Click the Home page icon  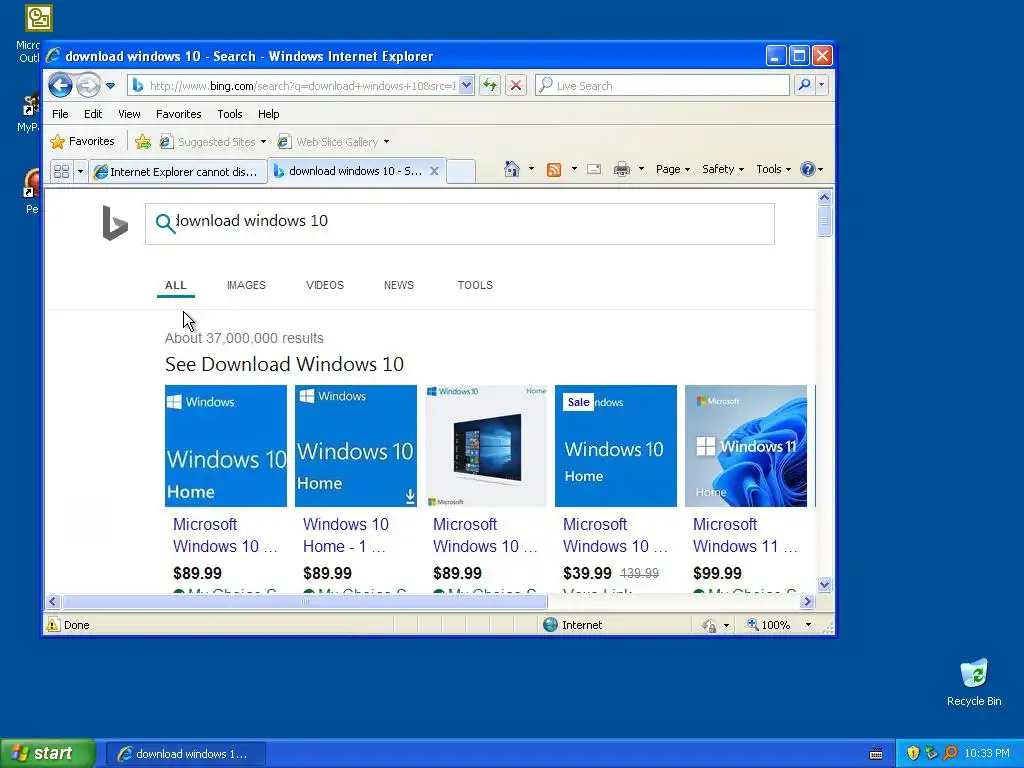(x=511, y=169)
